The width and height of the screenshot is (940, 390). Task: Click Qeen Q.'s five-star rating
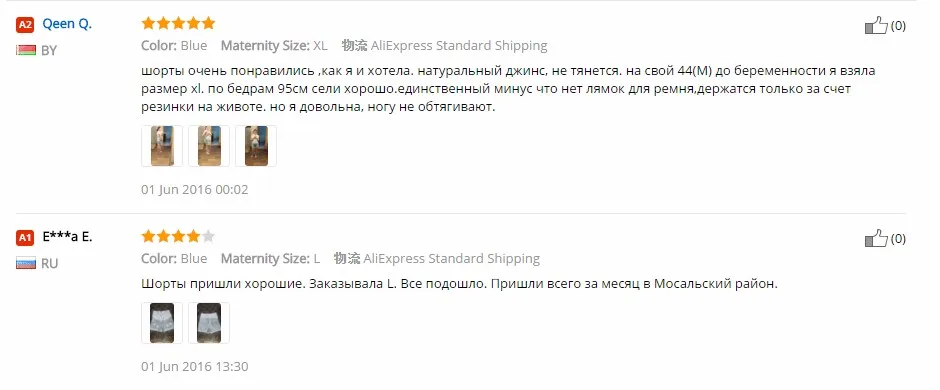(x=178, y=23)
